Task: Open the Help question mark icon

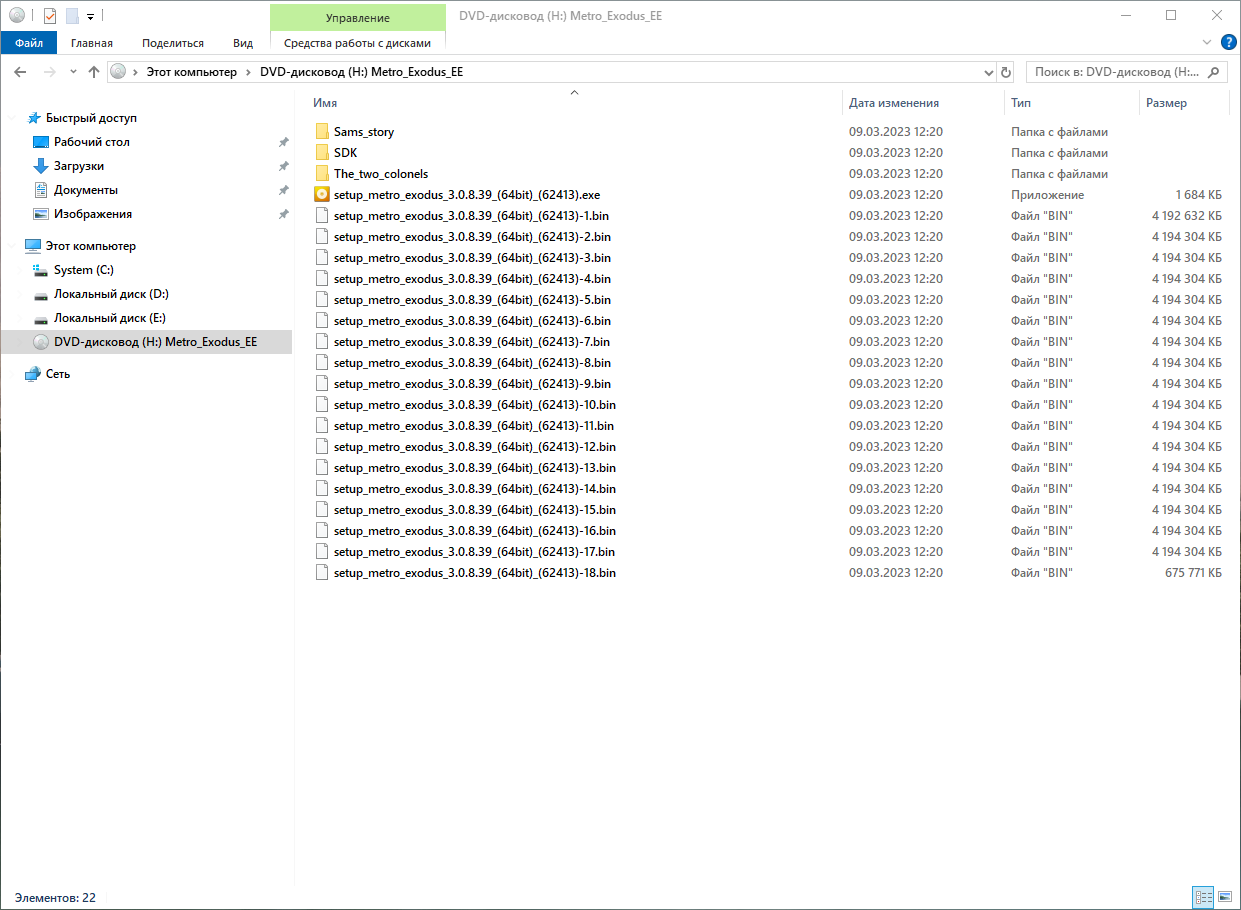Action: tap(1229, 42)
